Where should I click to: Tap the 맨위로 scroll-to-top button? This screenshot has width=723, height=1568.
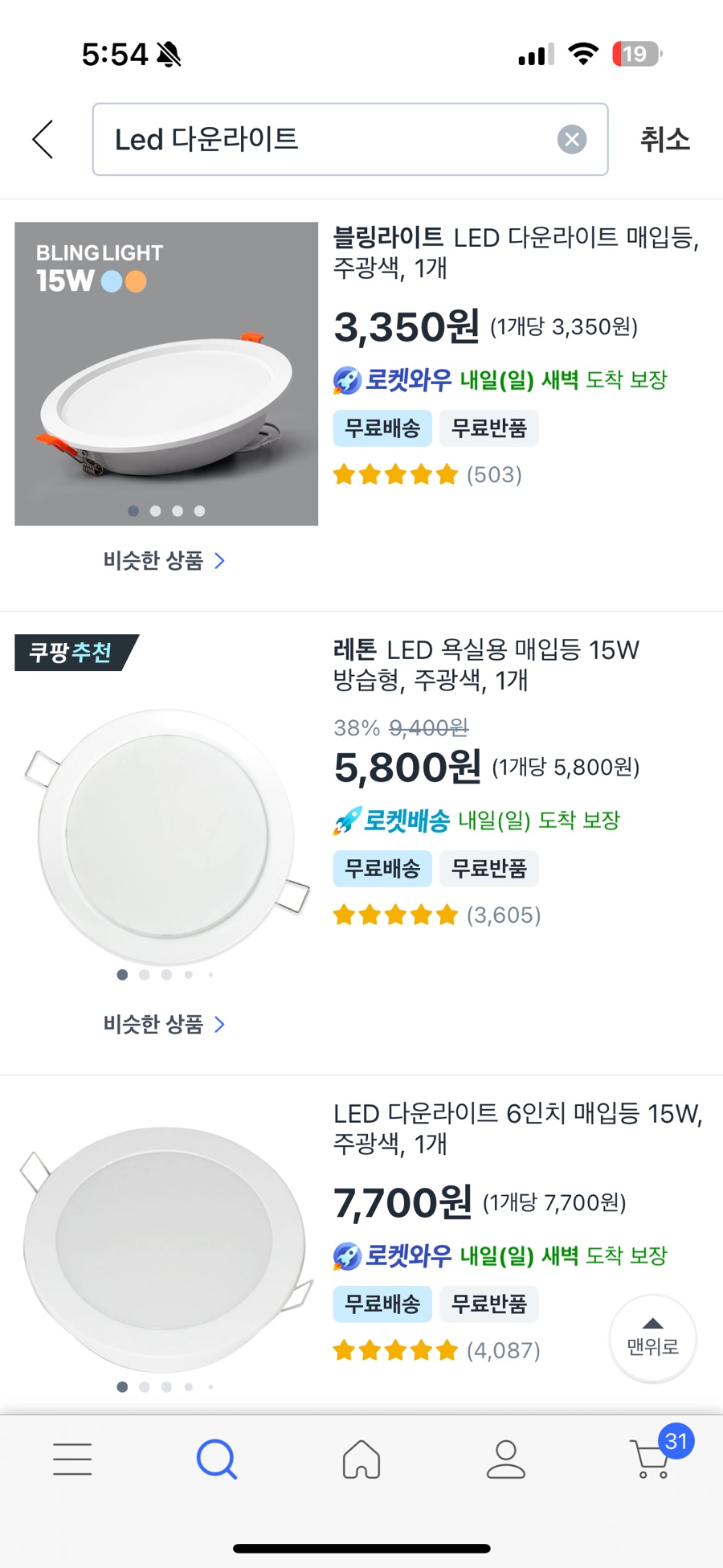pyautogui.click(x=652, y=1338)
